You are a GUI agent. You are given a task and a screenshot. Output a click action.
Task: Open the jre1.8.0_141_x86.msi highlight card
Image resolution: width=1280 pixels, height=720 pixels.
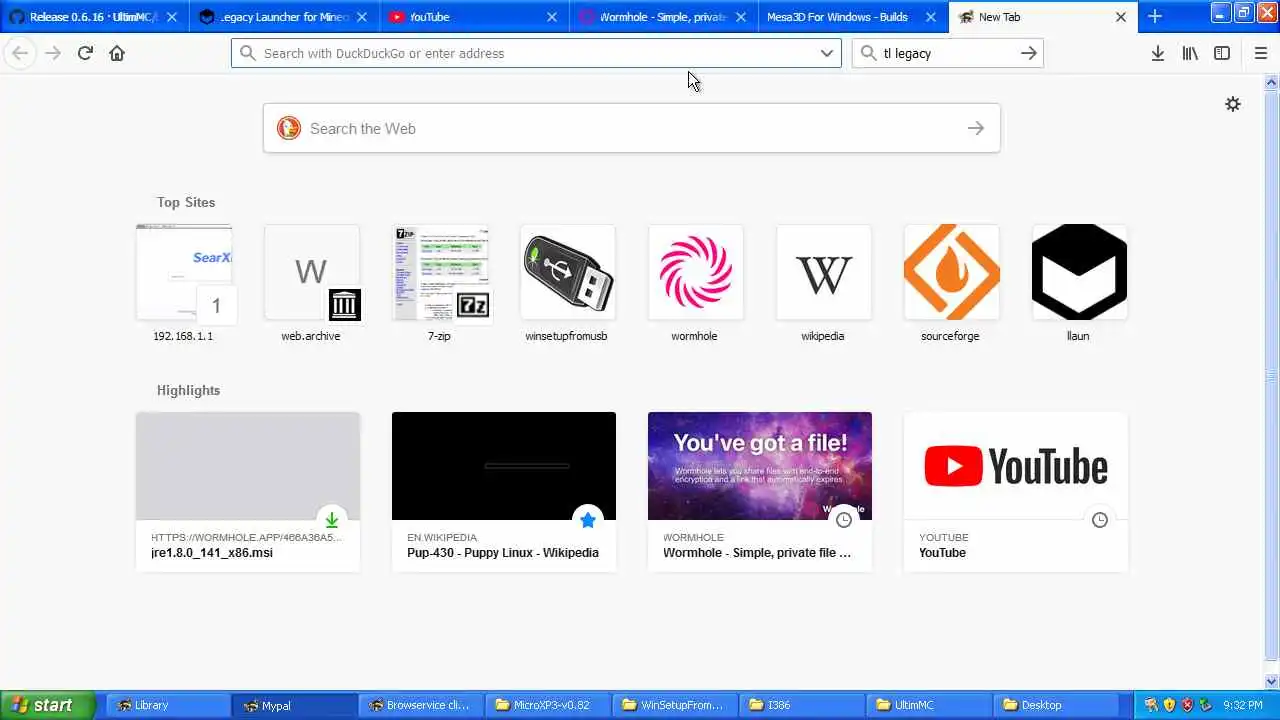[x=248, y=491]
